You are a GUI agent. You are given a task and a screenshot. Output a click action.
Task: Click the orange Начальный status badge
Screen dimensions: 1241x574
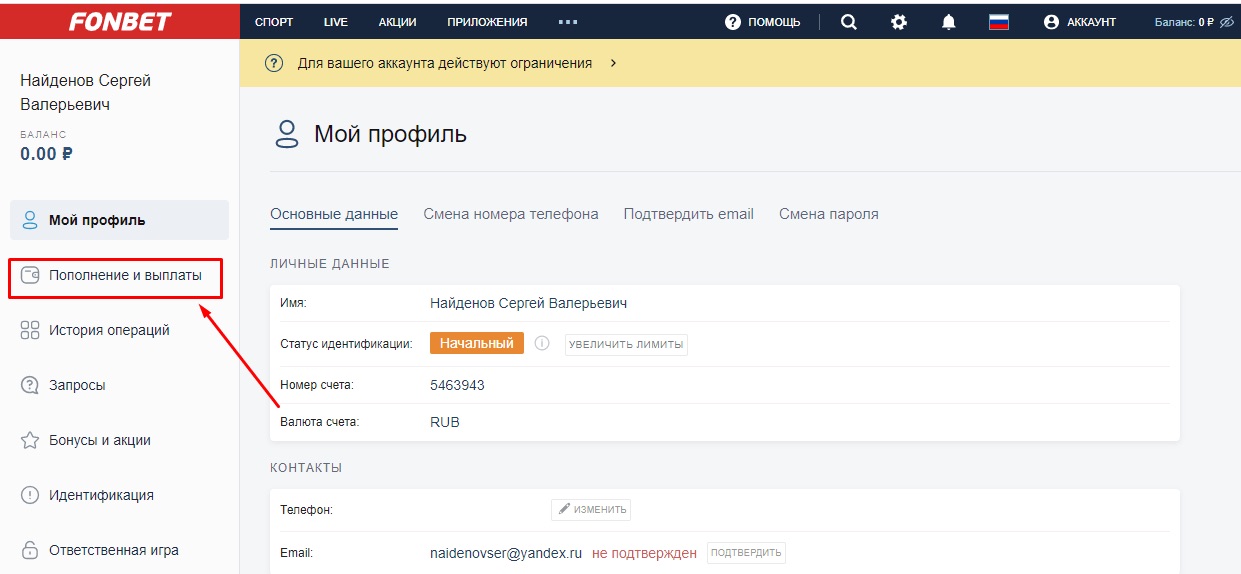pyautogui.click(x=477, y=343)
